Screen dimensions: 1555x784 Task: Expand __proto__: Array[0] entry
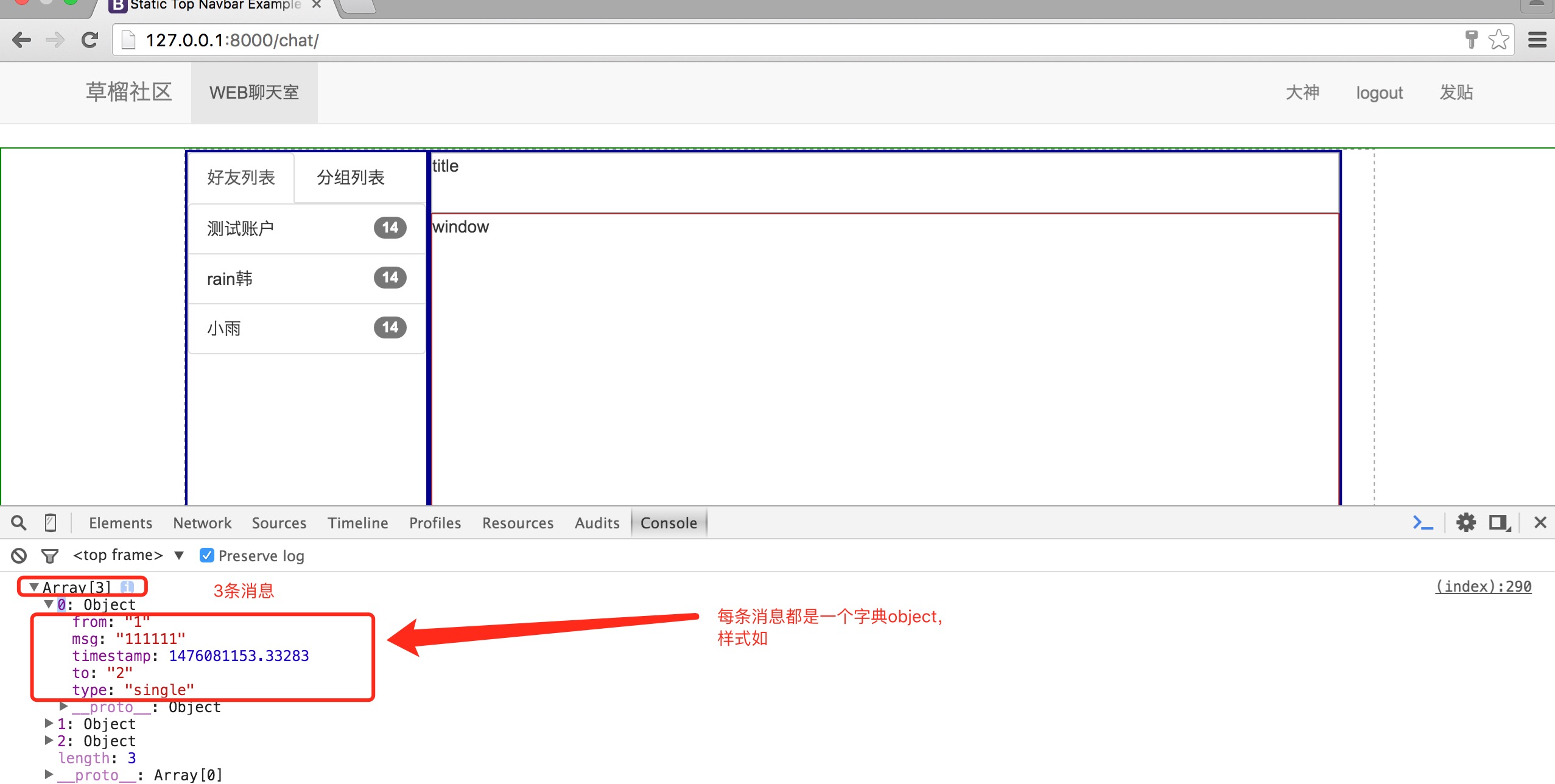click(49, 774)
